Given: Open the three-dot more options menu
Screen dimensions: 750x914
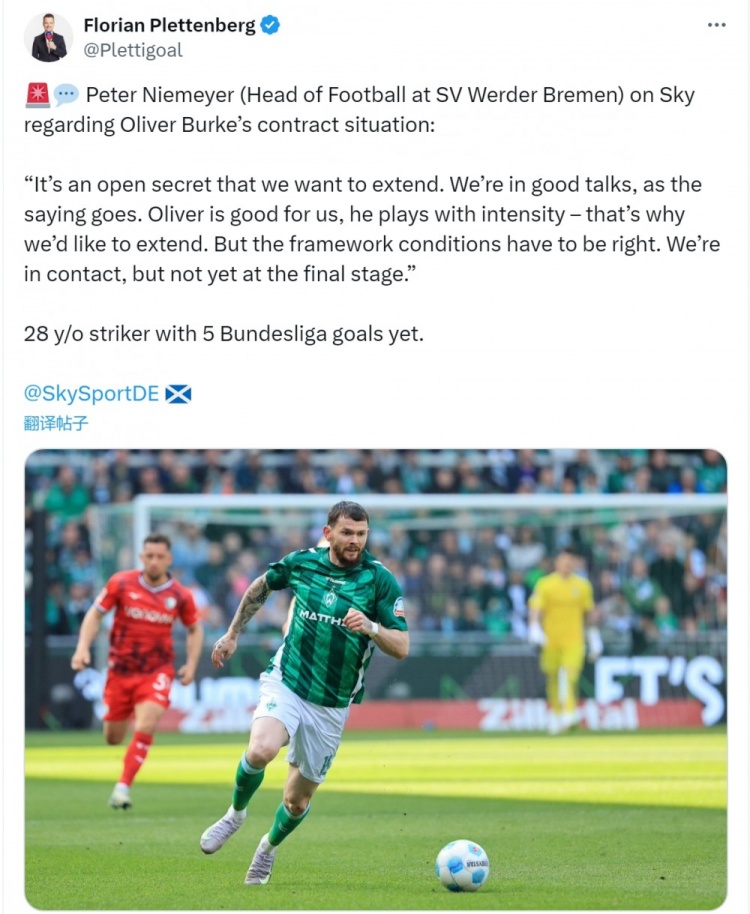Looking at the screenshot, I should (x=716, y=25).
